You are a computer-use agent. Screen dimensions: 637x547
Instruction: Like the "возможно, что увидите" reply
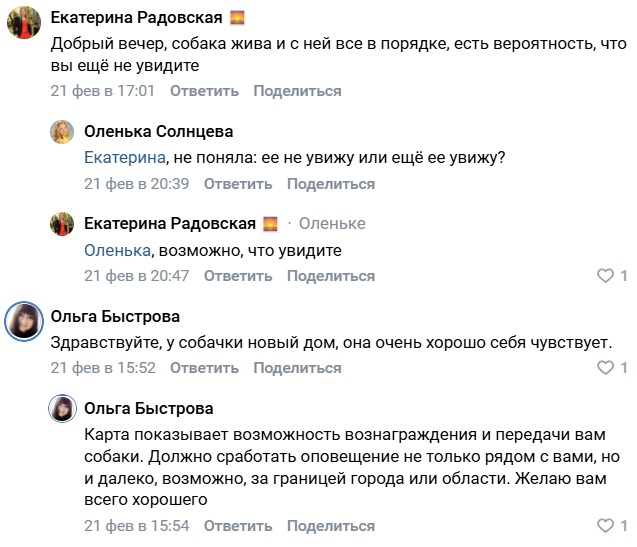pyautogui.click(x=603, y=275)
